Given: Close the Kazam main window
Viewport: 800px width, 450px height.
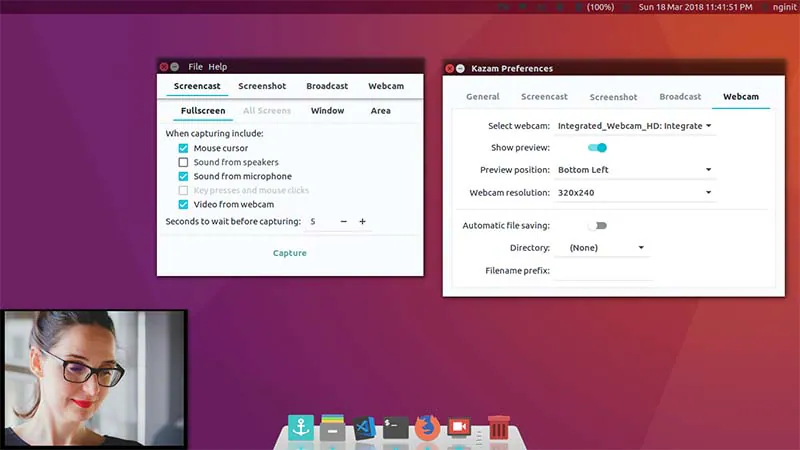Looking at the screenshot, I should tap(164, 67).
